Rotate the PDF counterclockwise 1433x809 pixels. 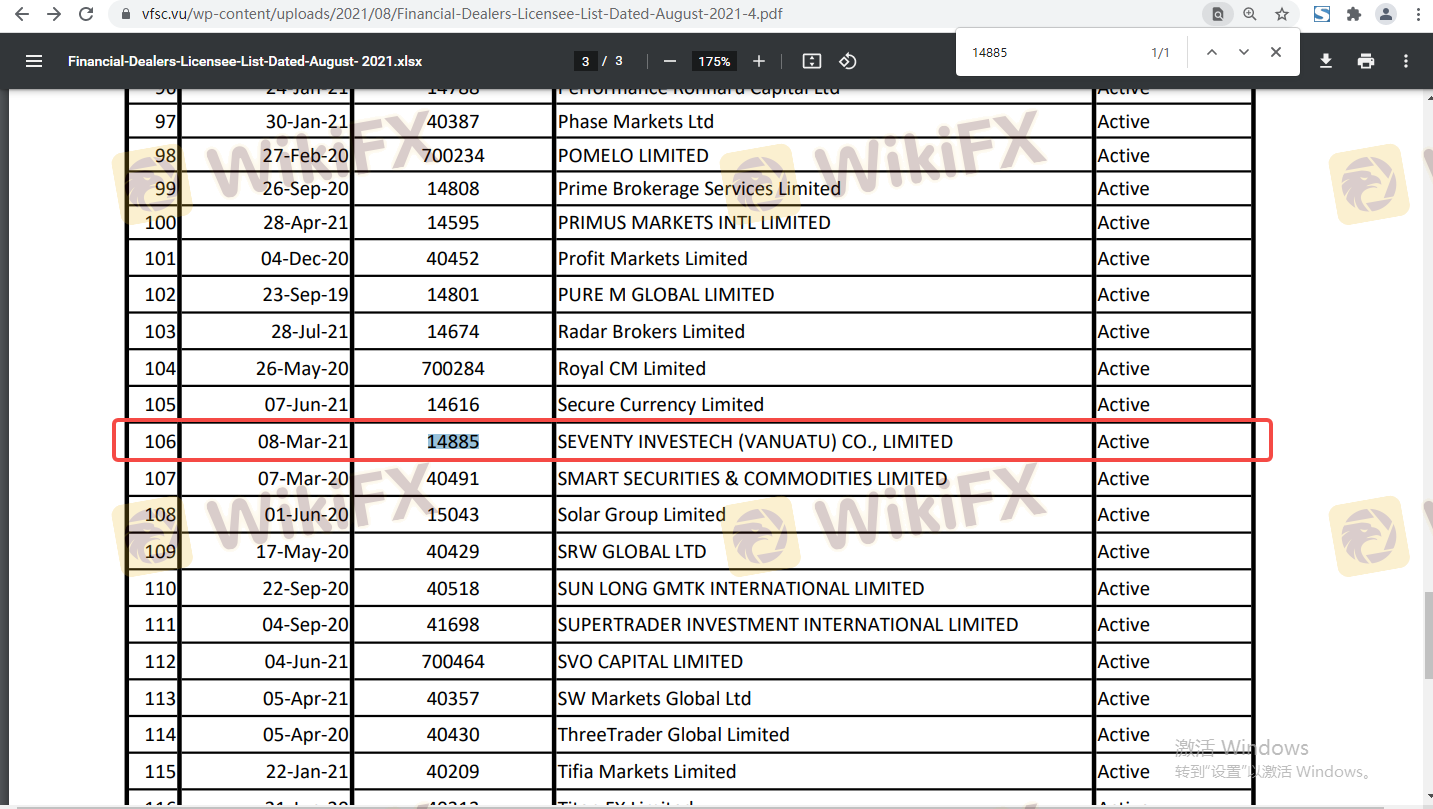pos(848,61)
